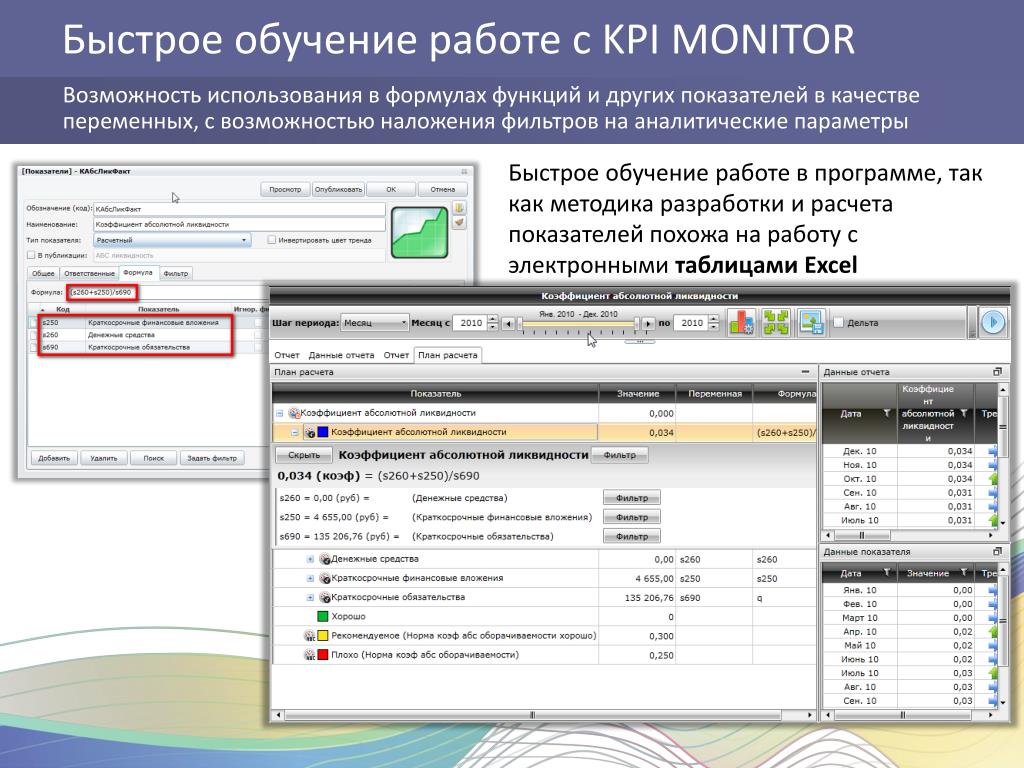1024x768 pixels.
Task: Click the Наименование text field
Action: point(239,224)
